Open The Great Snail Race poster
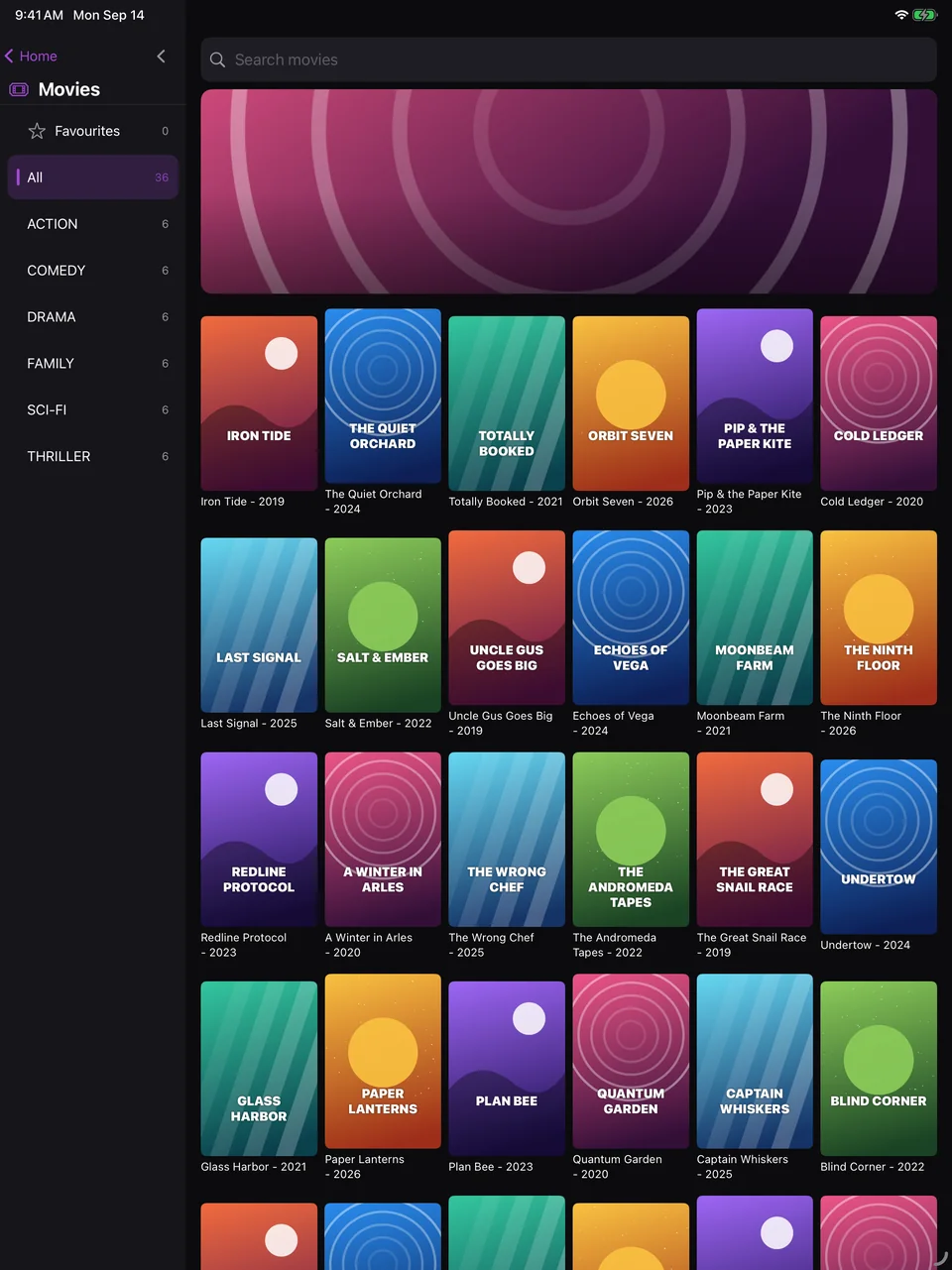This screenshot has width=952, height=1270. pyautogui.click(x=755, y=840)
